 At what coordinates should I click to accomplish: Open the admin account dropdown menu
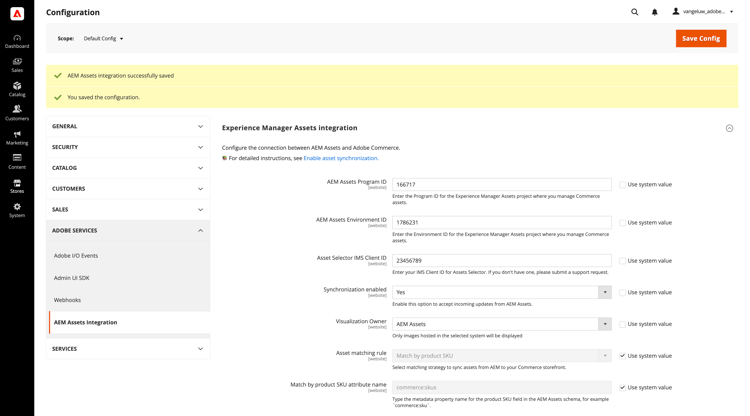[703, 11]
